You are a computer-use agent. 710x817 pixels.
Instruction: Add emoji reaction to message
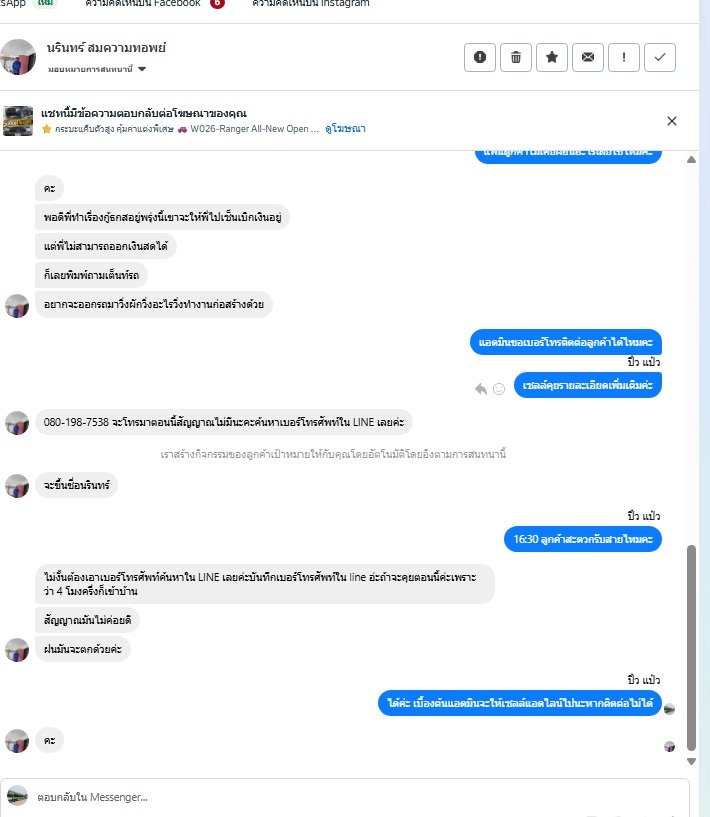tap(499, 389)
